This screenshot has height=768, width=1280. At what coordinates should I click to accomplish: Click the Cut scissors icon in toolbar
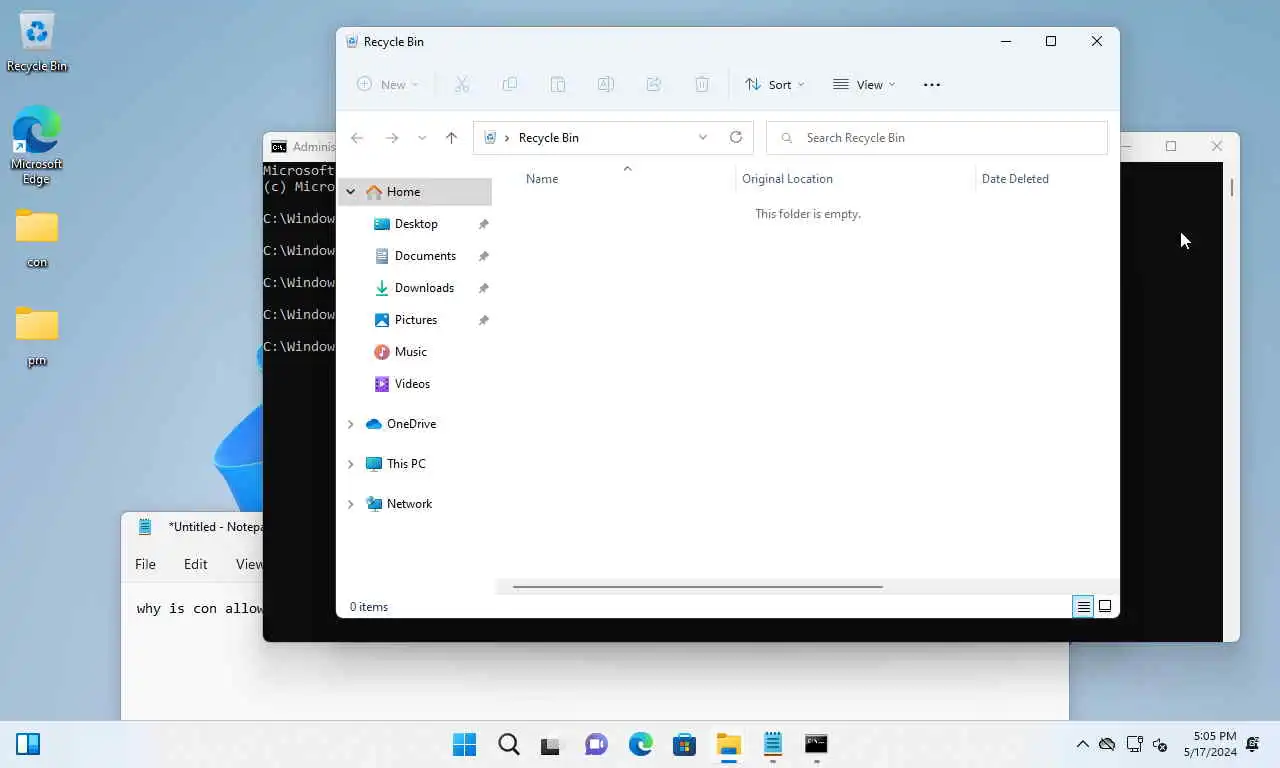462,85
